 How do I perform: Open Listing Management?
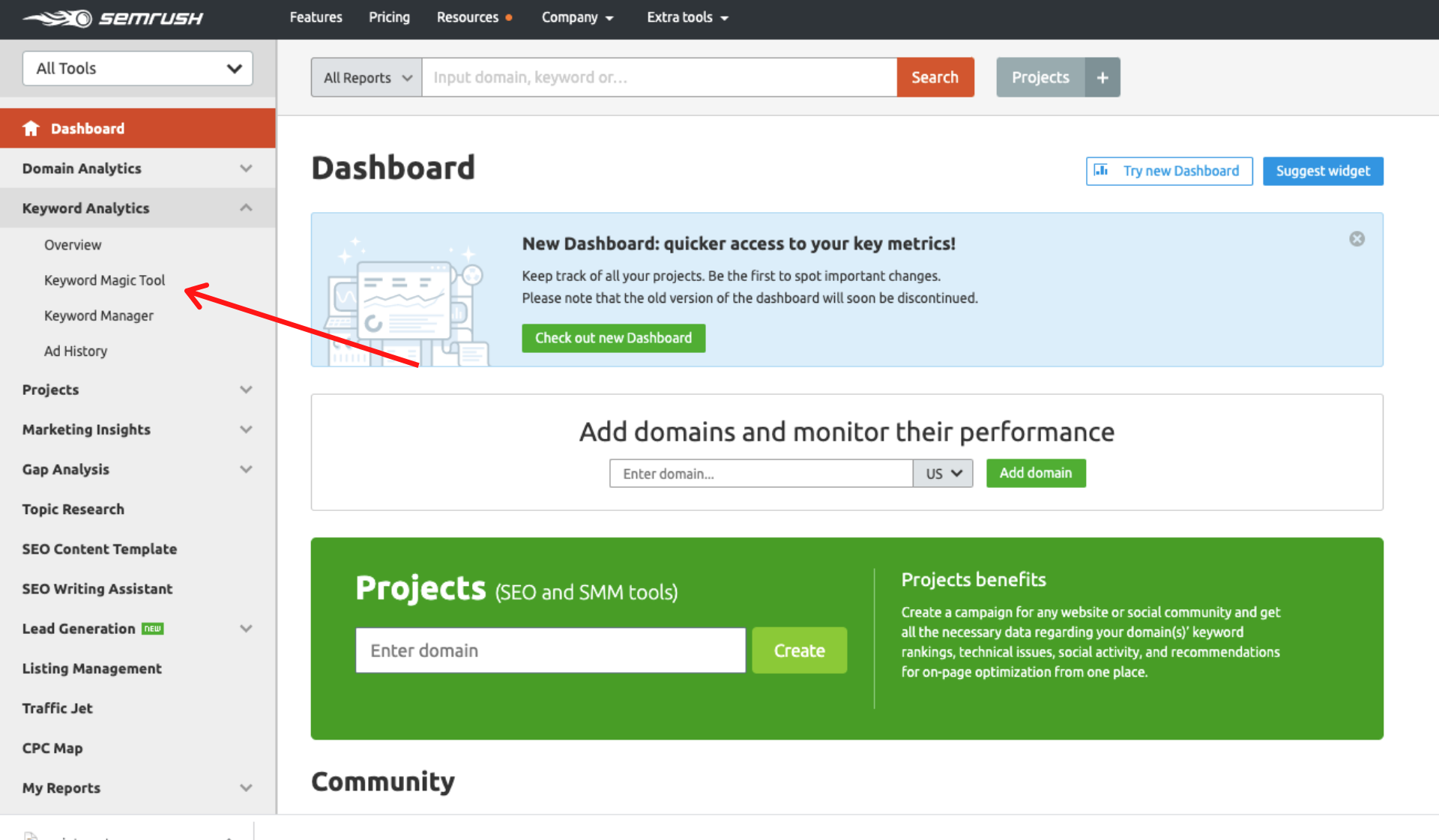click(91, 668)
